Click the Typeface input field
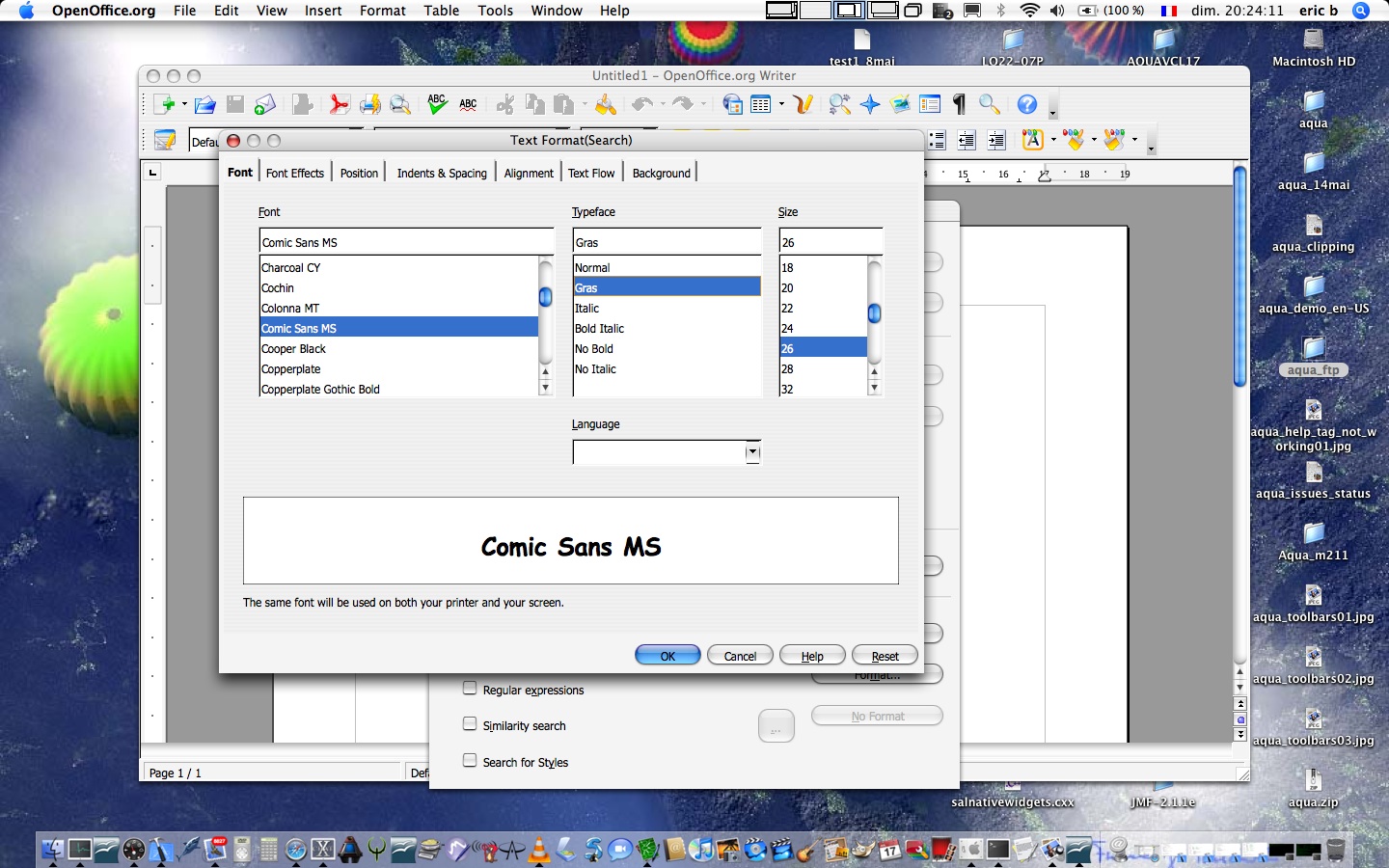This screenshot has width=1389, height=868. (x=667, y=242)
